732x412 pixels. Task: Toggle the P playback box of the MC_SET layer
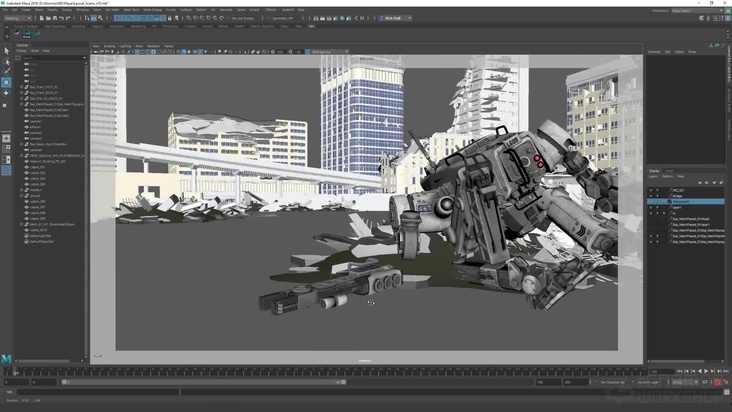pyautogui.click(x=657, y=190)
